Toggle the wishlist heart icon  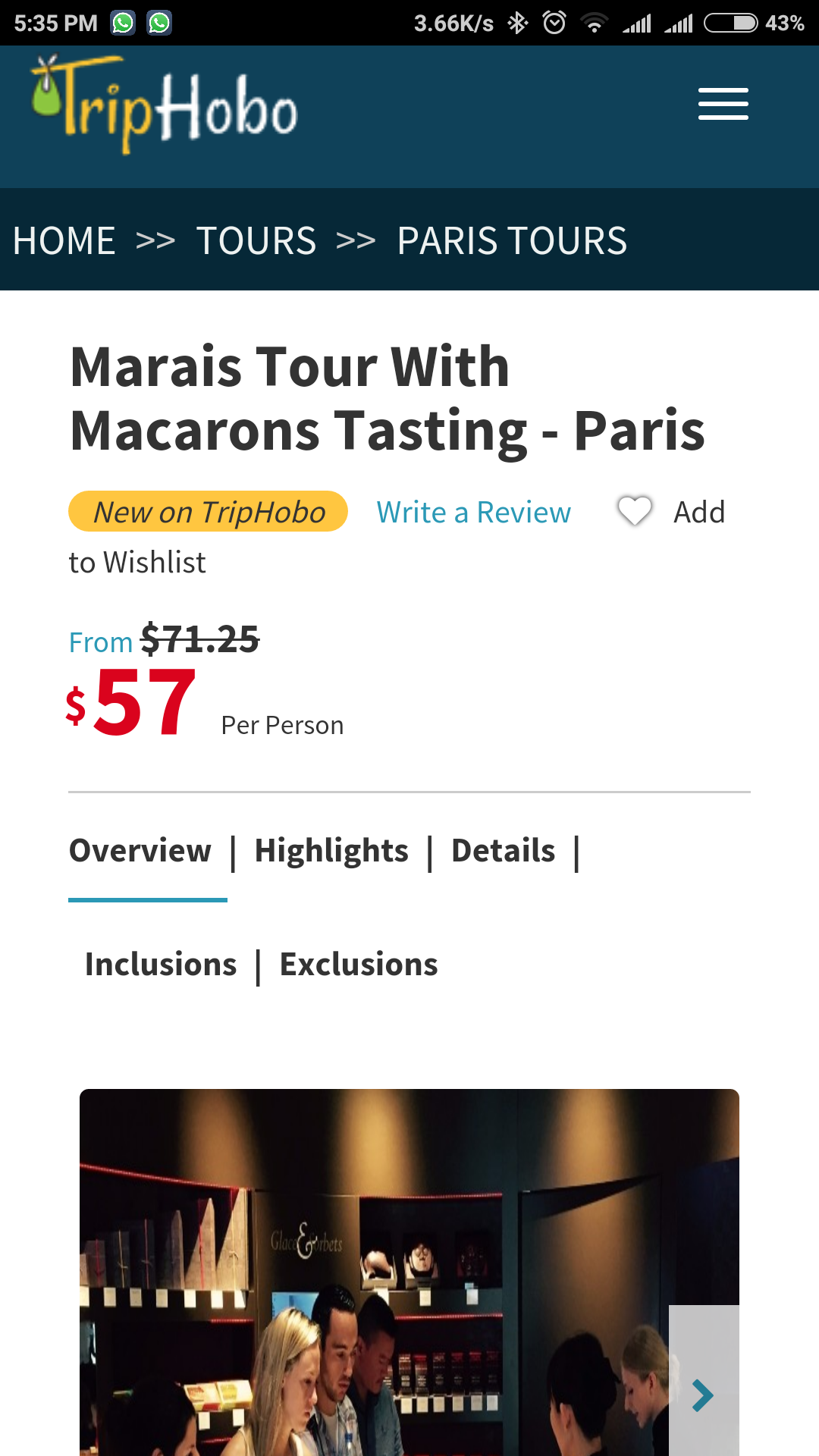635,511
